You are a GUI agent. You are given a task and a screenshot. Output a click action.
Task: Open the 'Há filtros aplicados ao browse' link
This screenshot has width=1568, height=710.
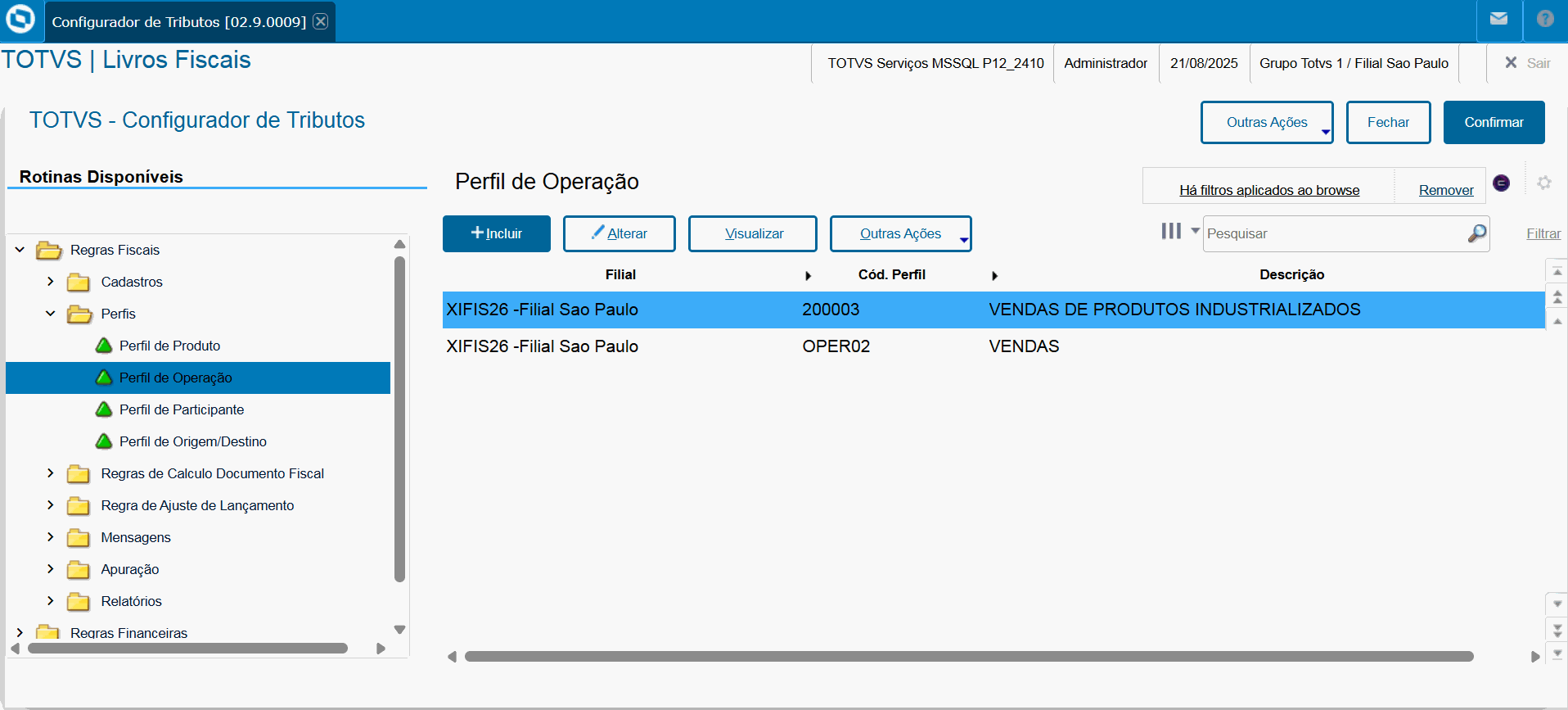1269,190
